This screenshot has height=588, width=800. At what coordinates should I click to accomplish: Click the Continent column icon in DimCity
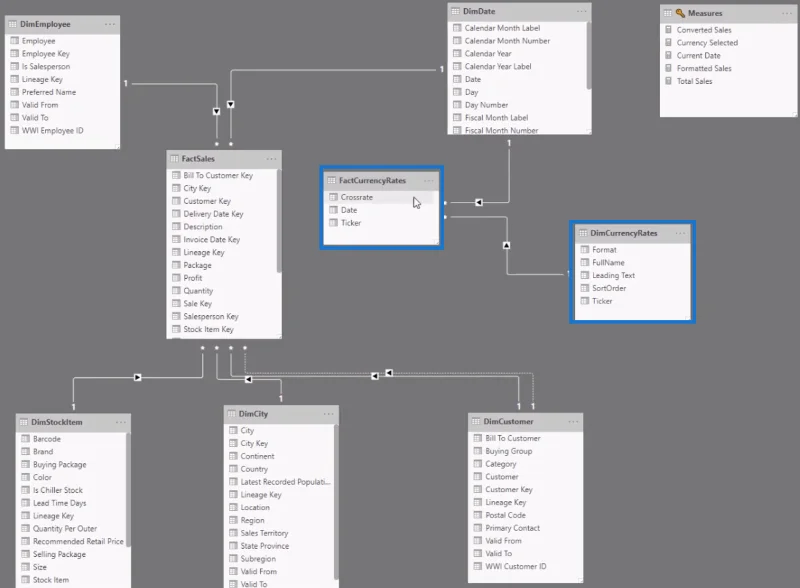pos(233,456)
